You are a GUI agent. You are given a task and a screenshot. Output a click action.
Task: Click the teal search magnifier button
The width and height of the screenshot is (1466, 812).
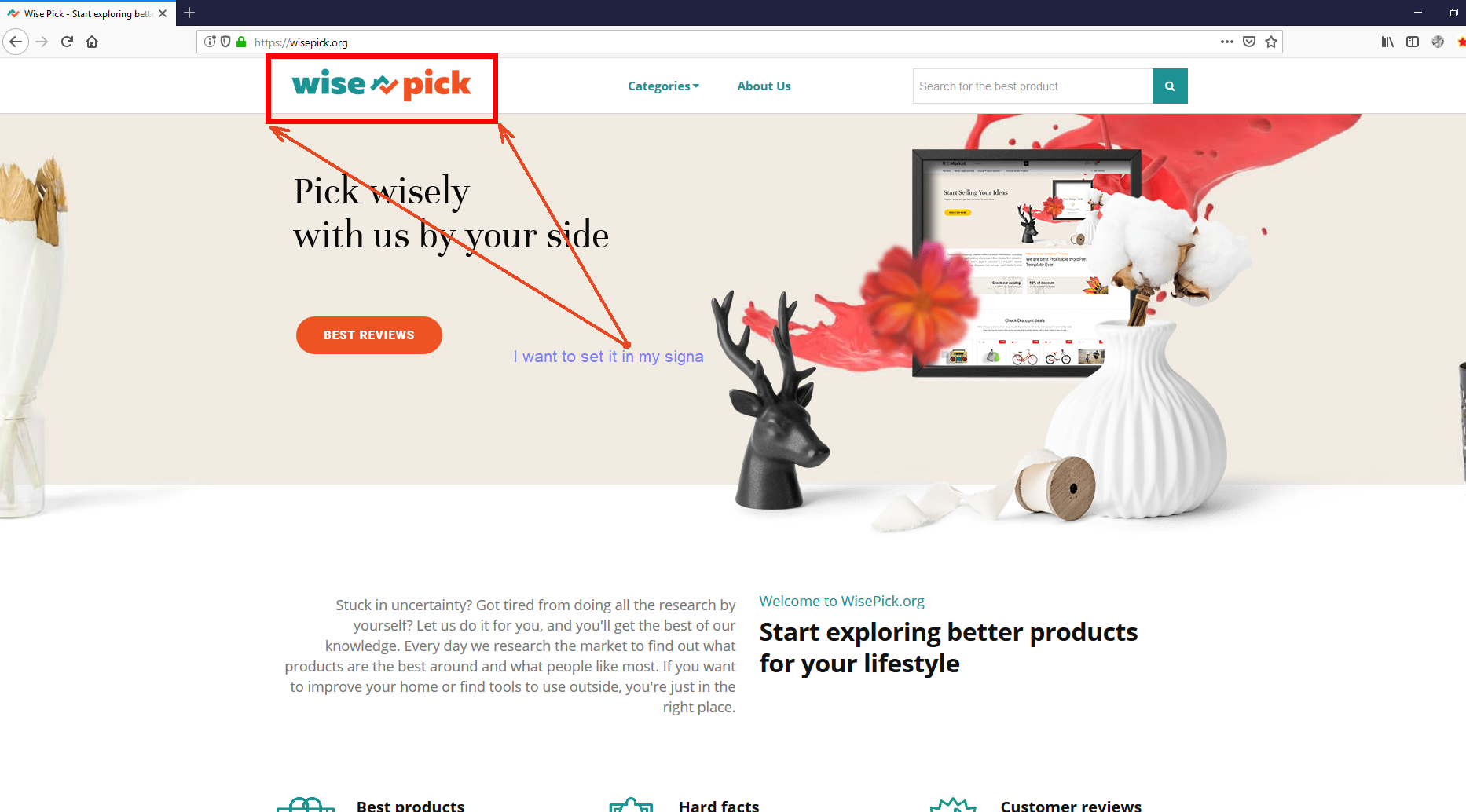[1170, 86]
